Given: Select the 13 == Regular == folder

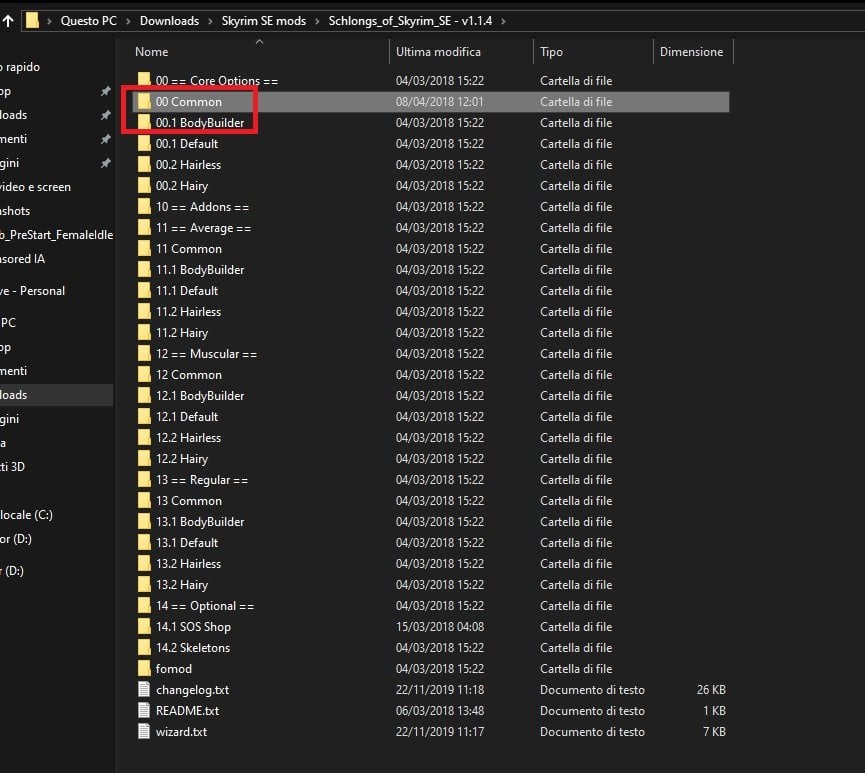Looking at the screenshot, I should point(201,479).
